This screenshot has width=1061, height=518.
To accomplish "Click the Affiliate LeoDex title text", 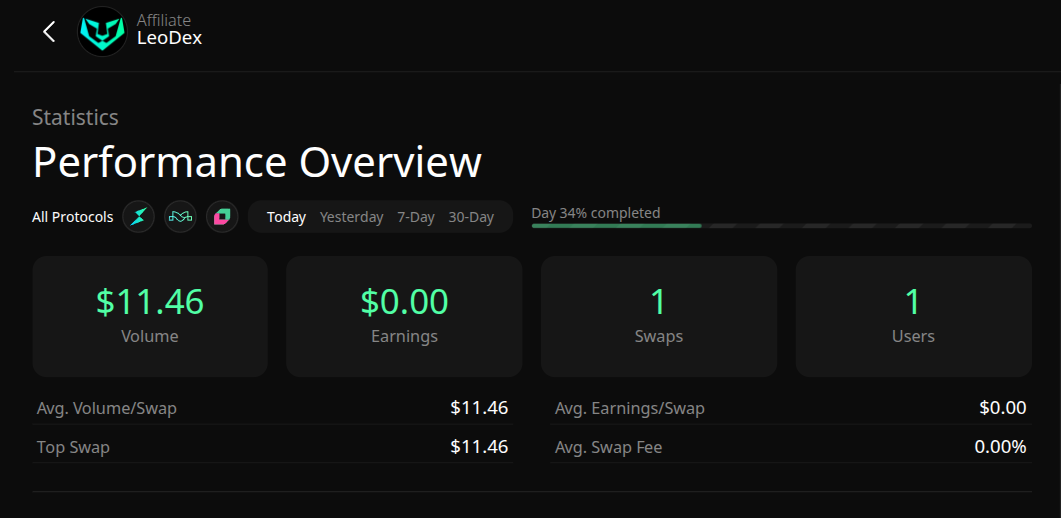I will click(169, 31).
